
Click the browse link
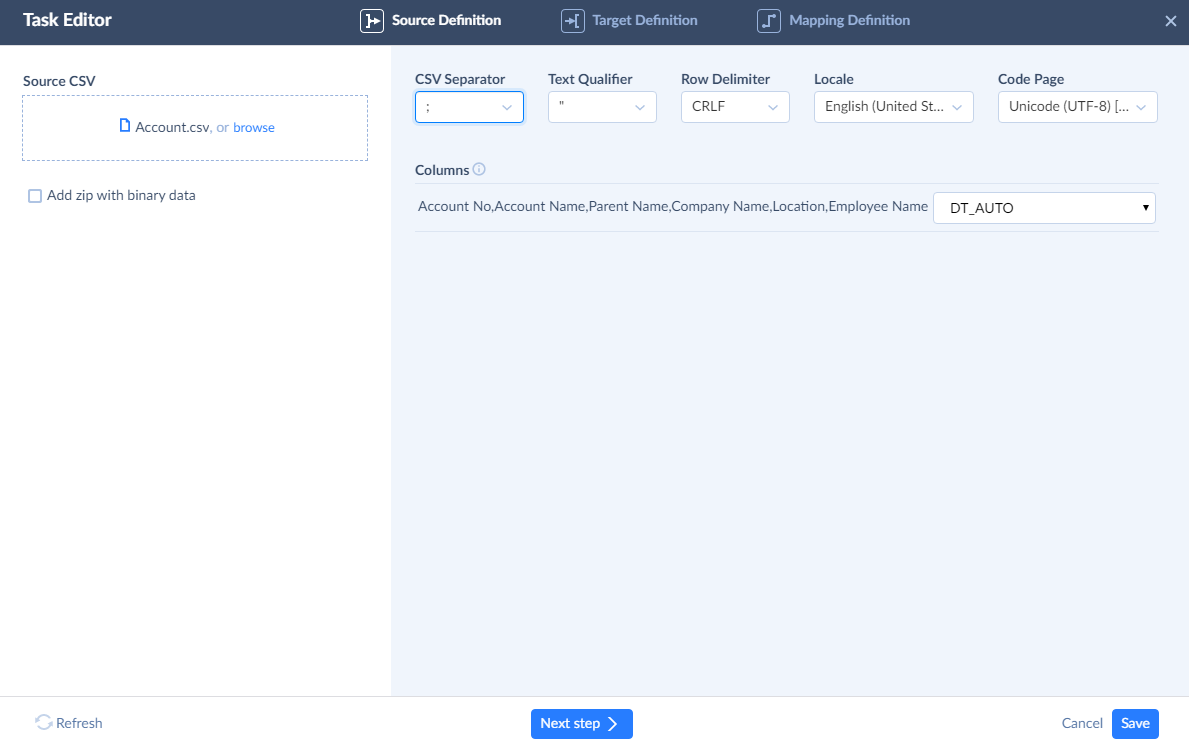pyautogui.click(x=254, y=127)
